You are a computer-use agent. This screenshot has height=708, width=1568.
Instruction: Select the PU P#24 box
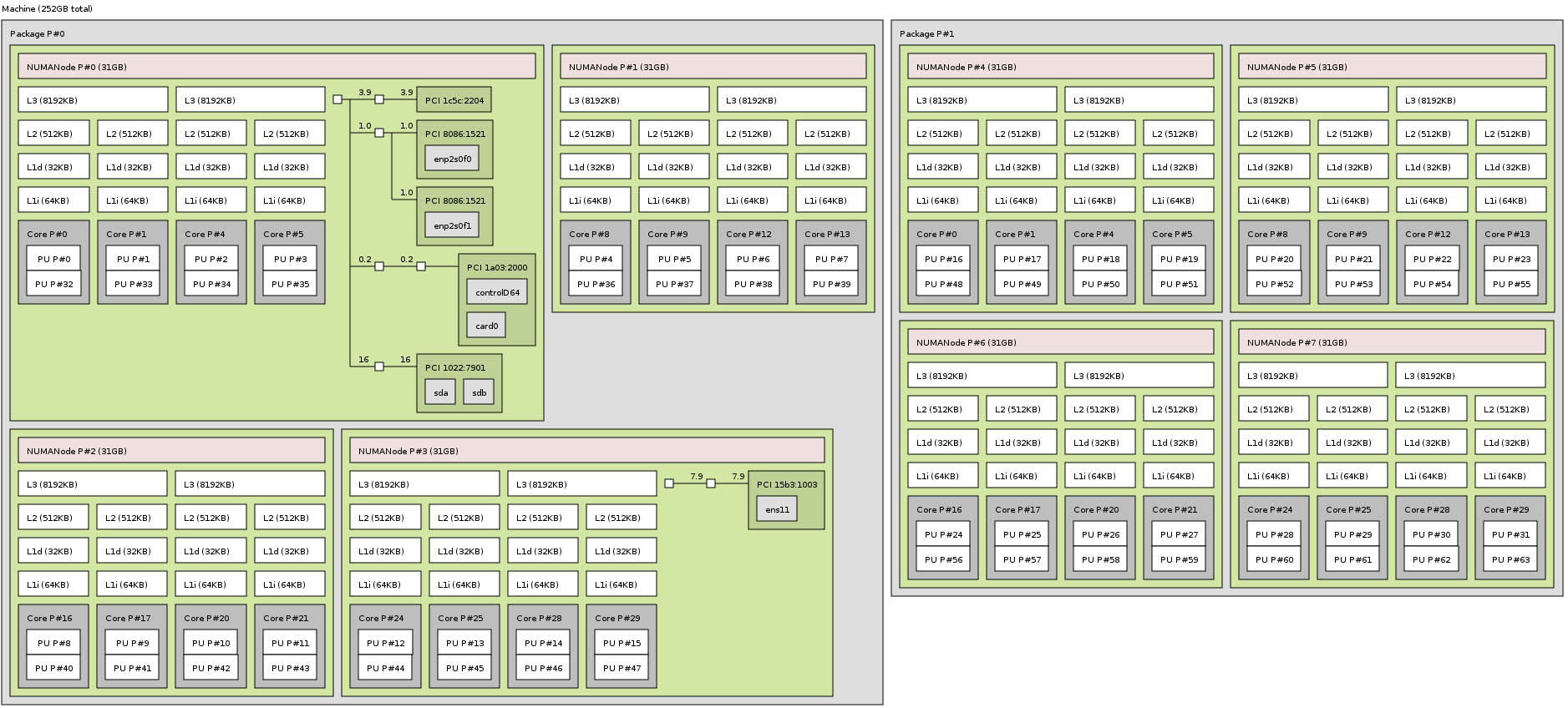coord(943,534)
